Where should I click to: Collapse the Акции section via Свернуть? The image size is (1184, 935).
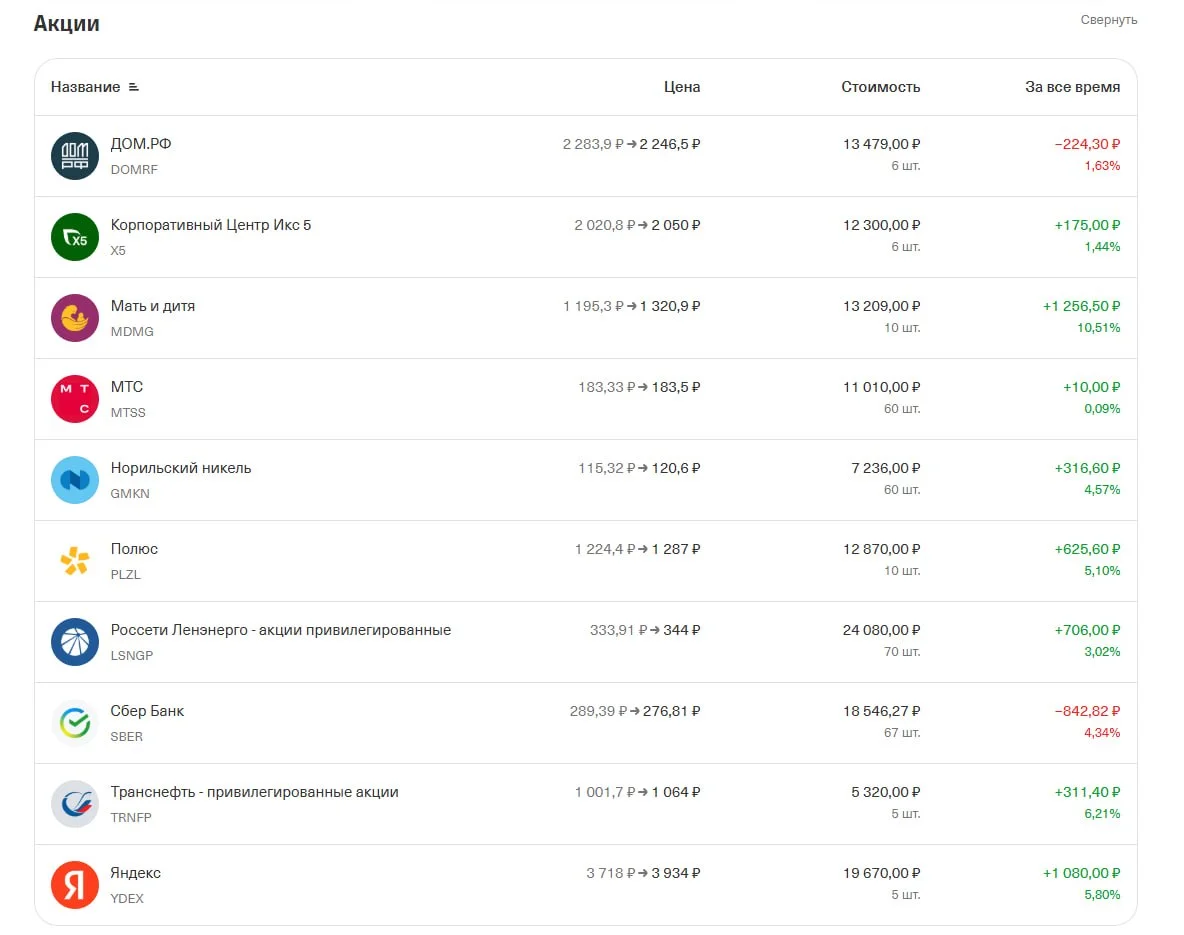[1108, 20]
